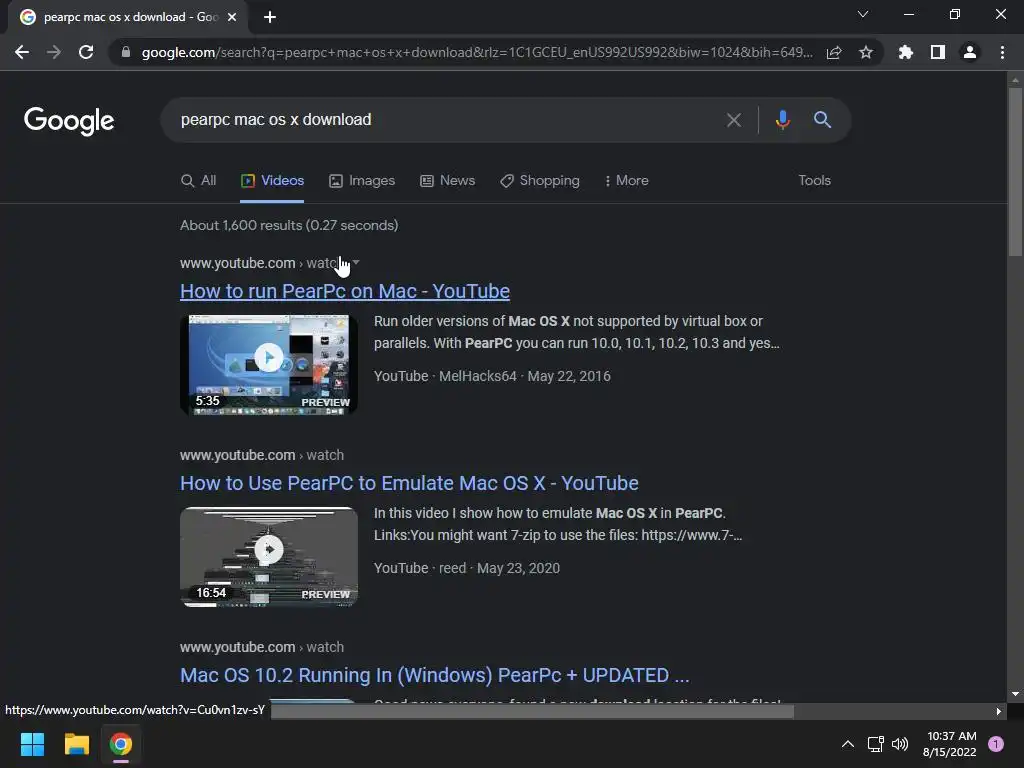Viewport: 1024px width, 768px height.
Task: Open the notification badge in the tray
Action: pyautogui.click(x=996, y=744)
